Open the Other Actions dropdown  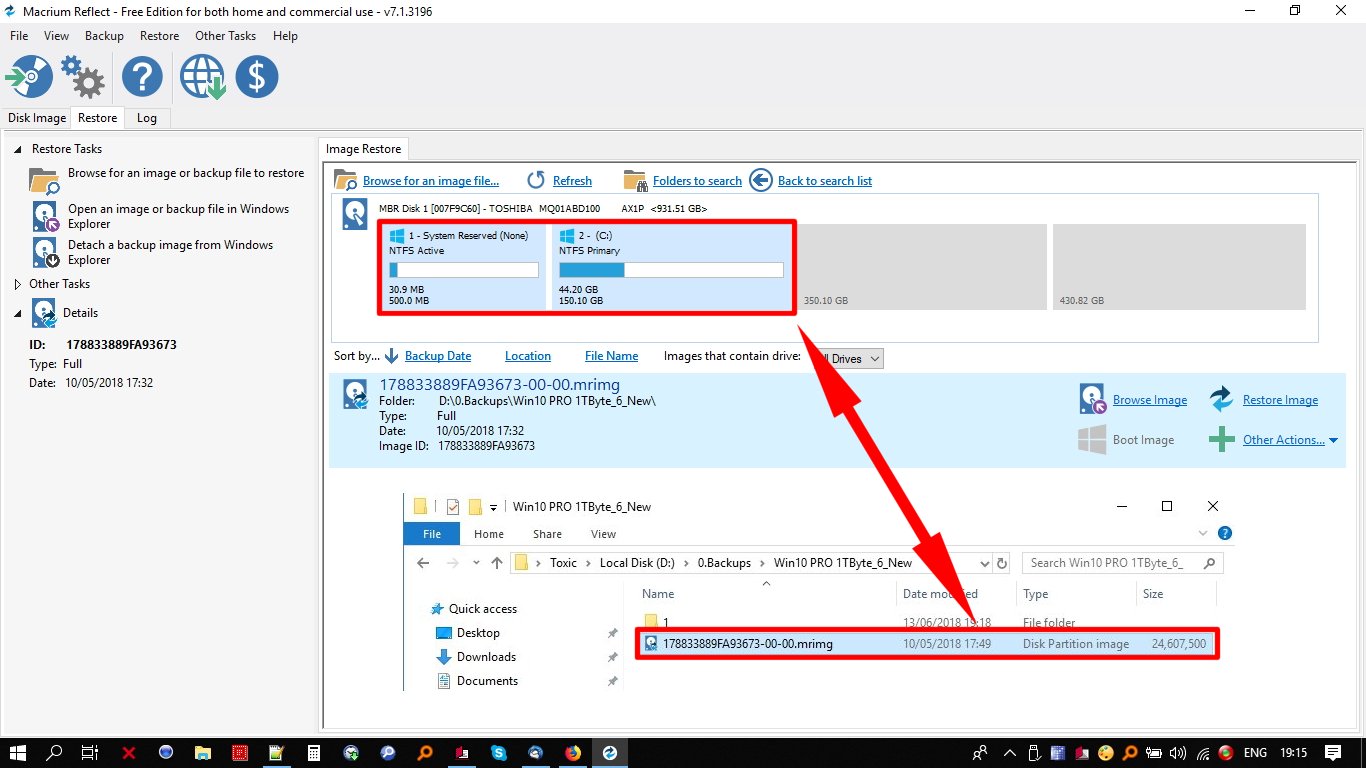(x=1290, y=440)
